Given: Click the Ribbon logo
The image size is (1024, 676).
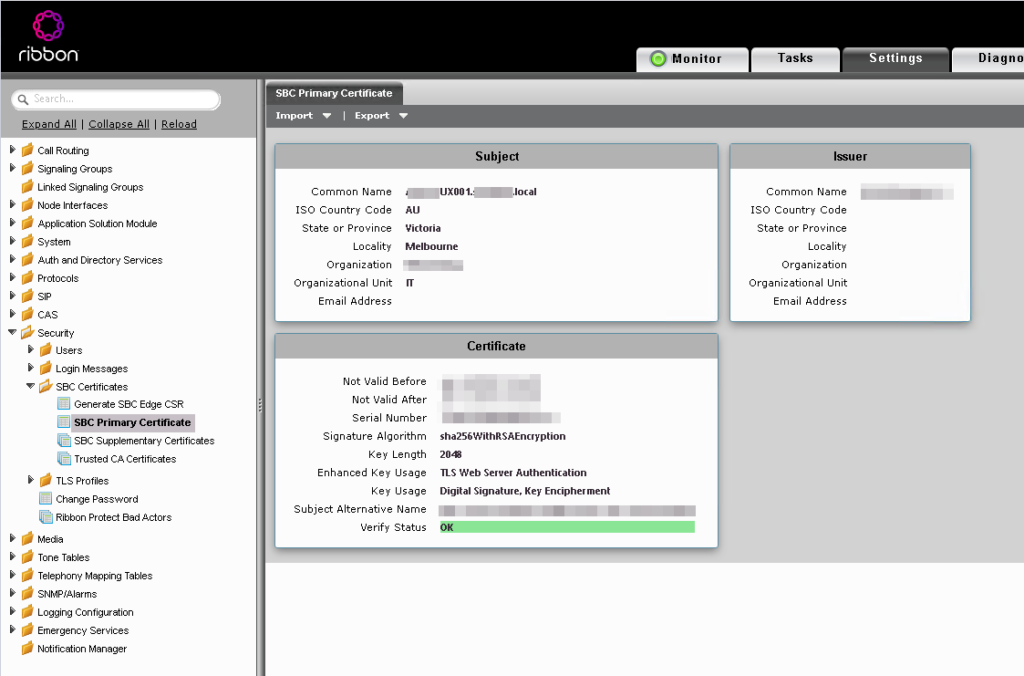Looking at the screenshot, I should coord(48,37).
